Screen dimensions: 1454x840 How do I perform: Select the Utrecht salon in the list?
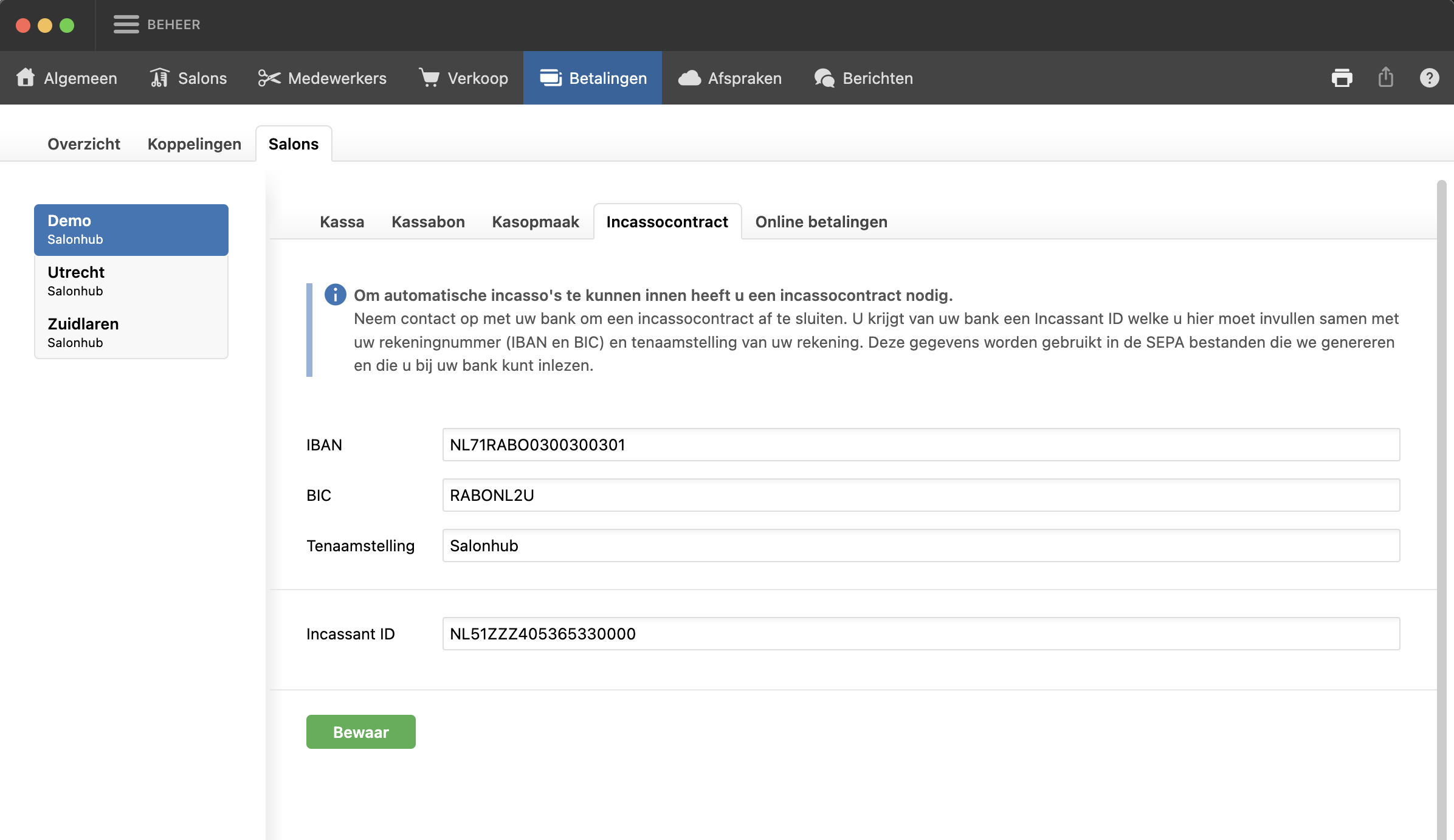(131, 281)
